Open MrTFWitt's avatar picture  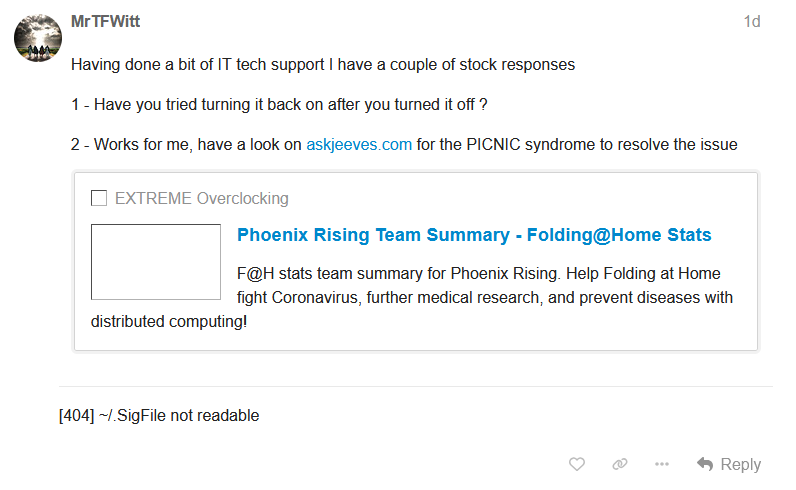pos(38,38)
